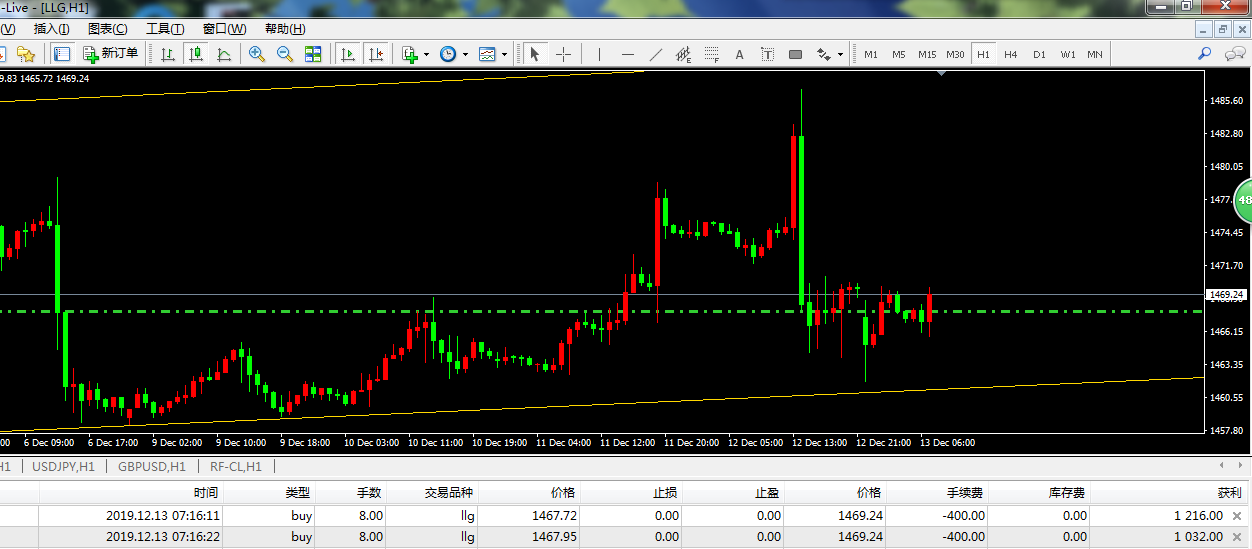Switch chart to line chart mode

[x=224, y=54]
